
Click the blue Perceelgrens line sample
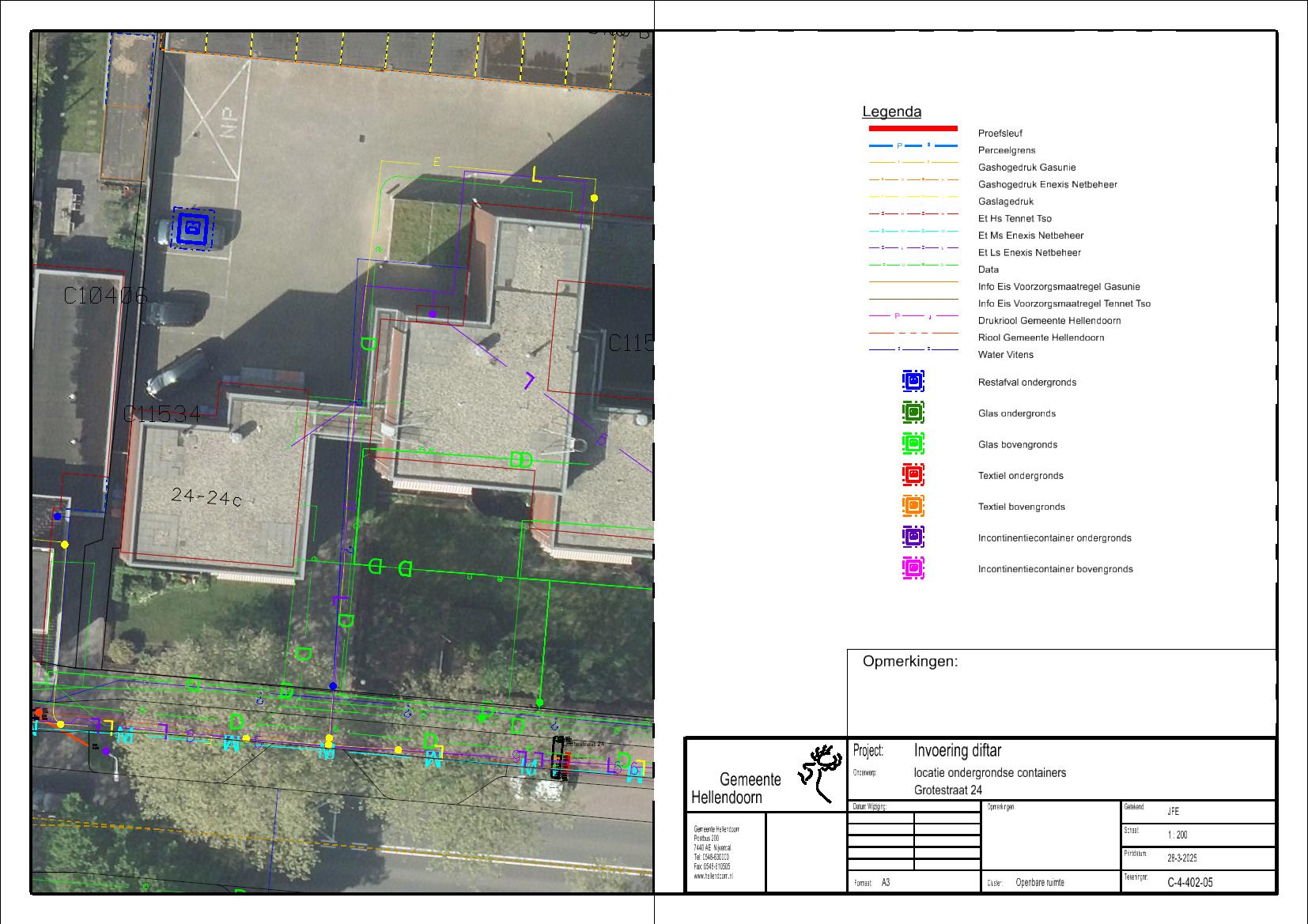[913, 146]
